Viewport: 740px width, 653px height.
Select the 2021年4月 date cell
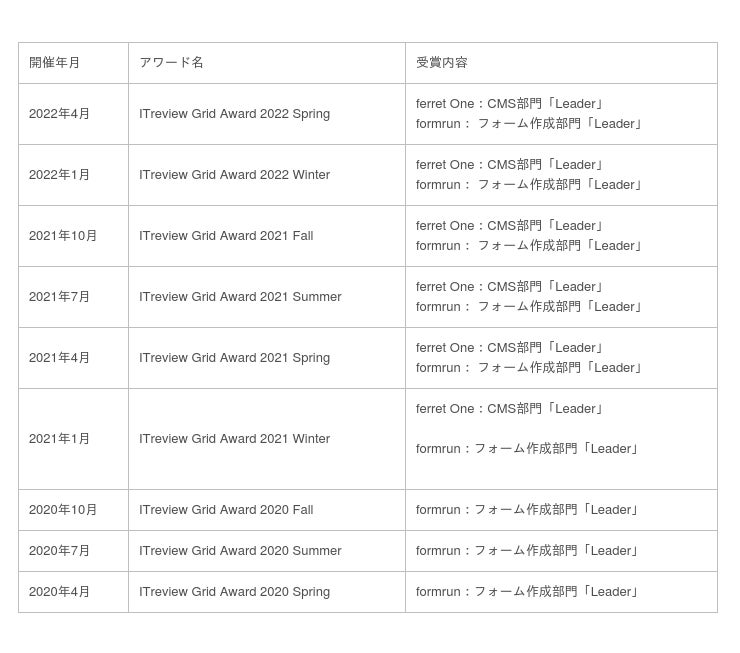60,358
